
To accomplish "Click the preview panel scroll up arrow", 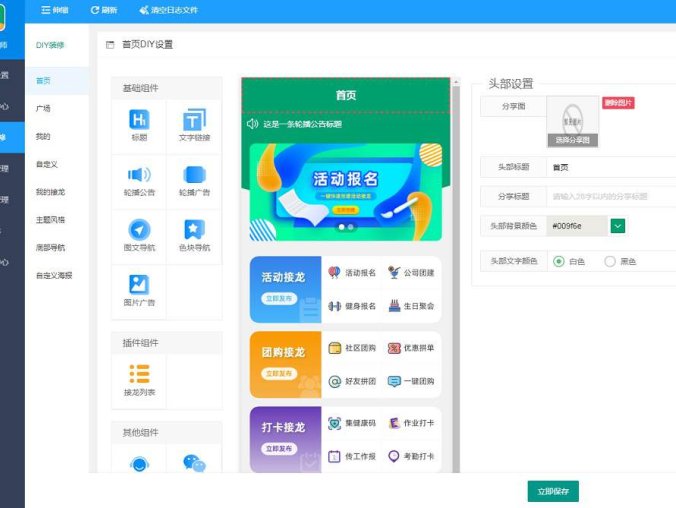I will pos(456,82).
